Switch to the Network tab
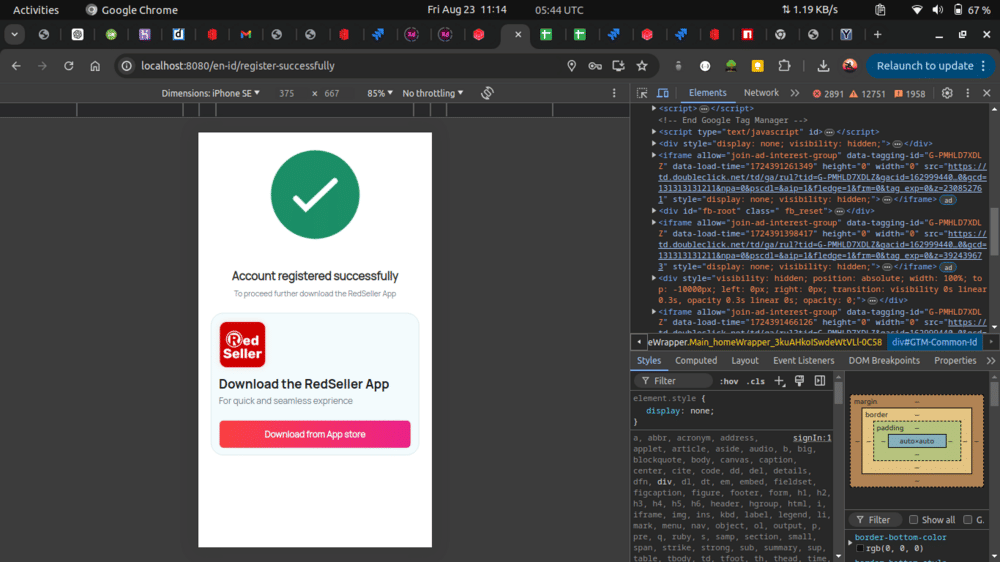1000x562 pixels. click(x=761, y=93)
